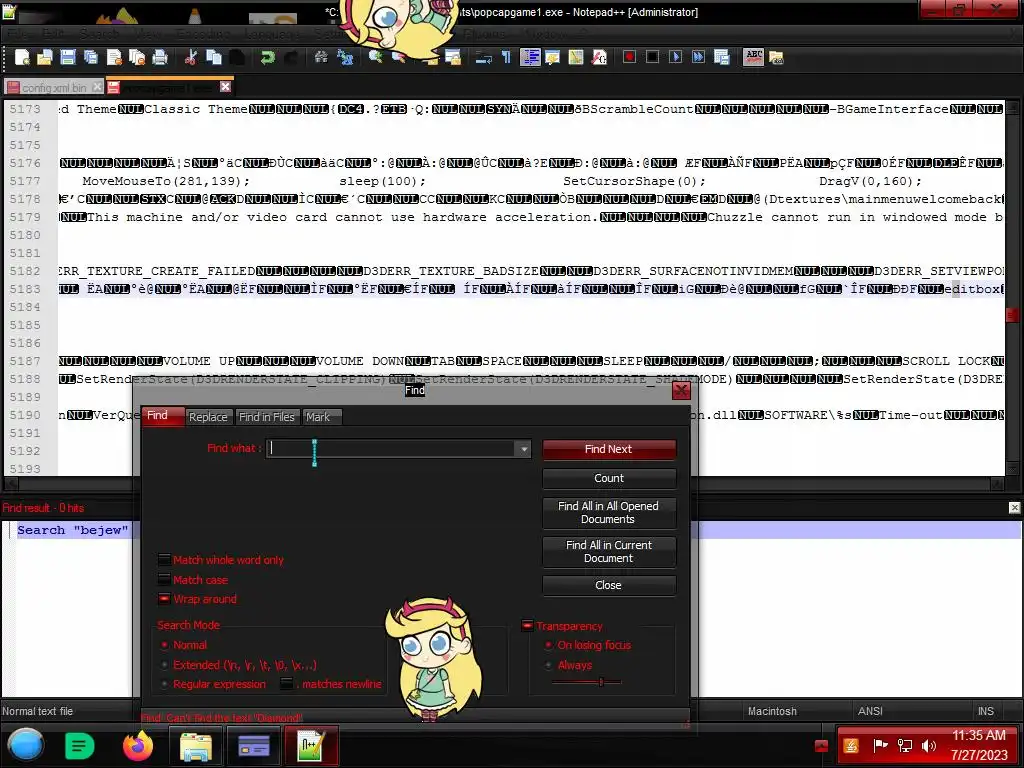Select Always transparency option

(549, 665)
